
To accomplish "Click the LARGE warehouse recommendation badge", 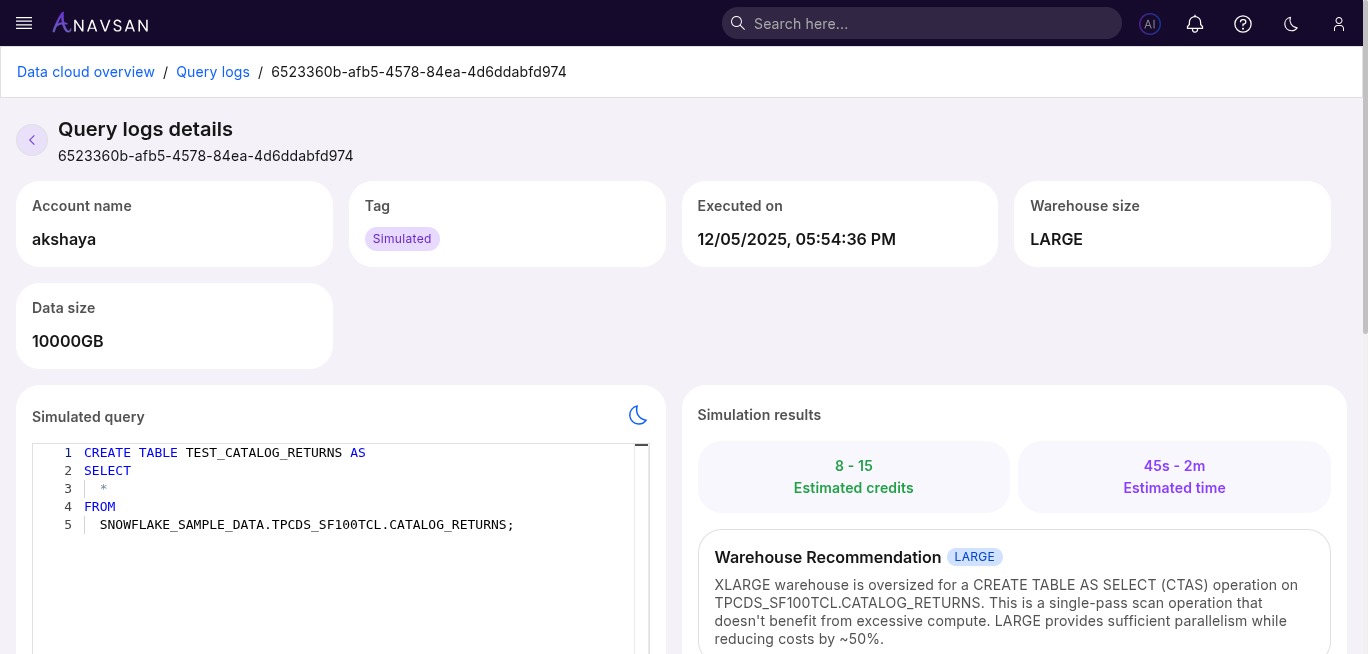I will (x=974, y=557).
